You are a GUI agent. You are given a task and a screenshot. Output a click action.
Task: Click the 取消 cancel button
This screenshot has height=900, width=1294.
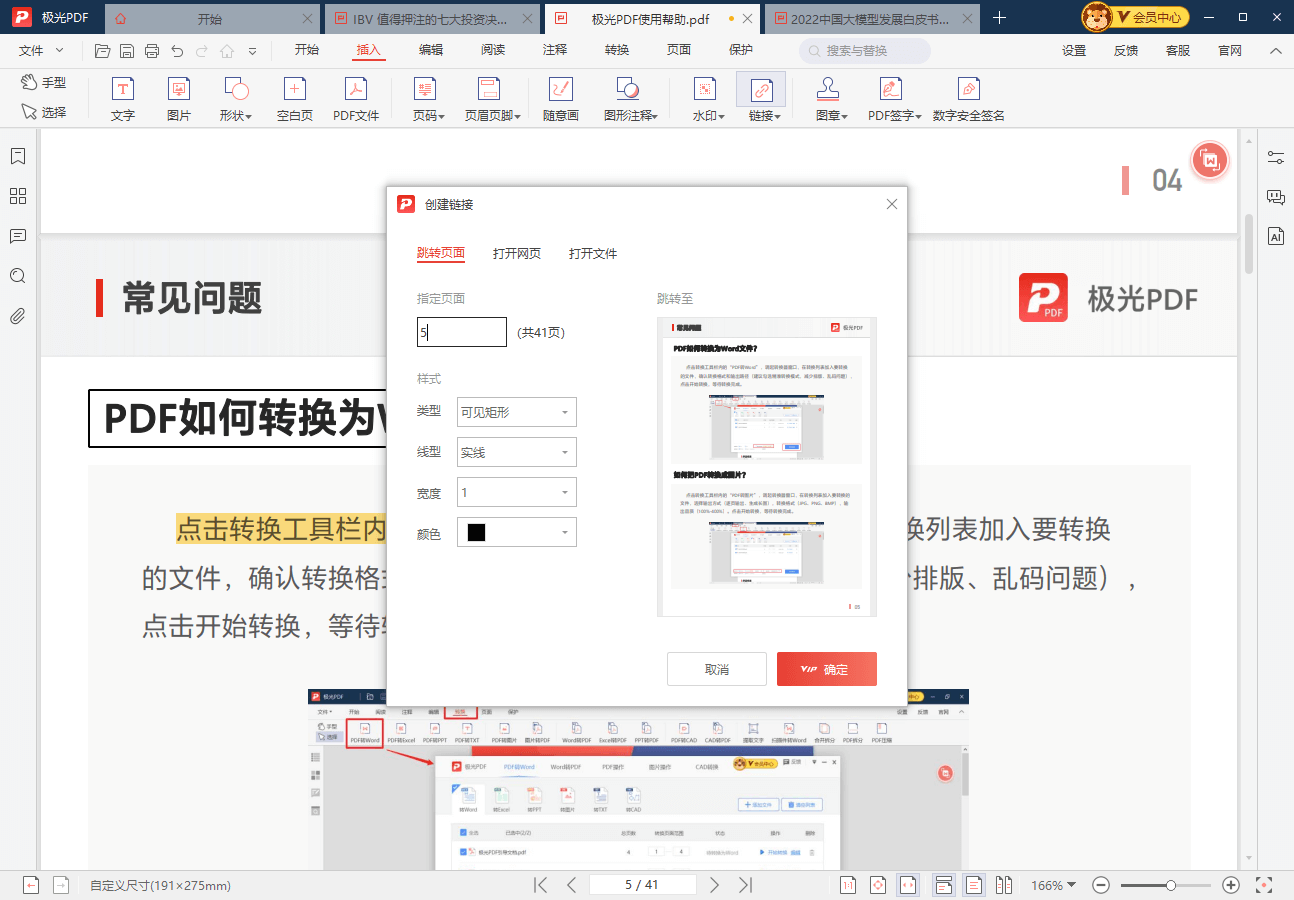716,669
